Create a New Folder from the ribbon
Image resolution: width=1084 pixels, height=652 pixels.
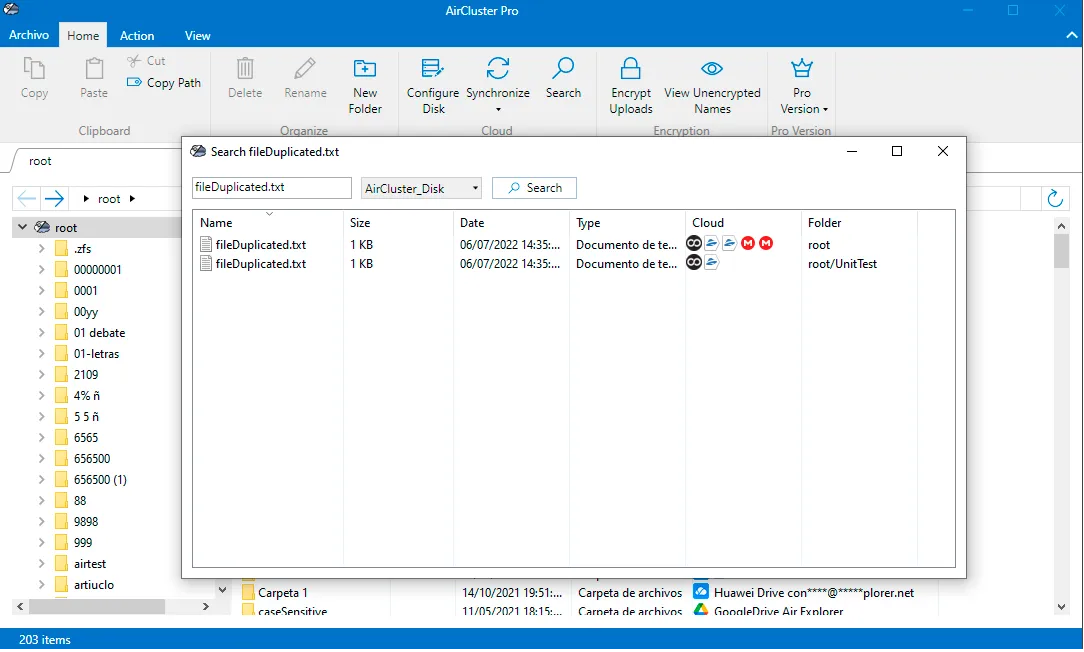[365, 86]
